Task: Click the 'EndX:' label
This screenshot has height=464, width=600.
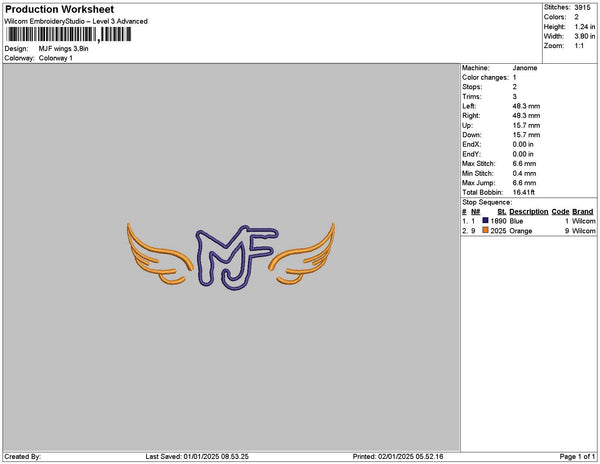Action: (x=472, y=144)
